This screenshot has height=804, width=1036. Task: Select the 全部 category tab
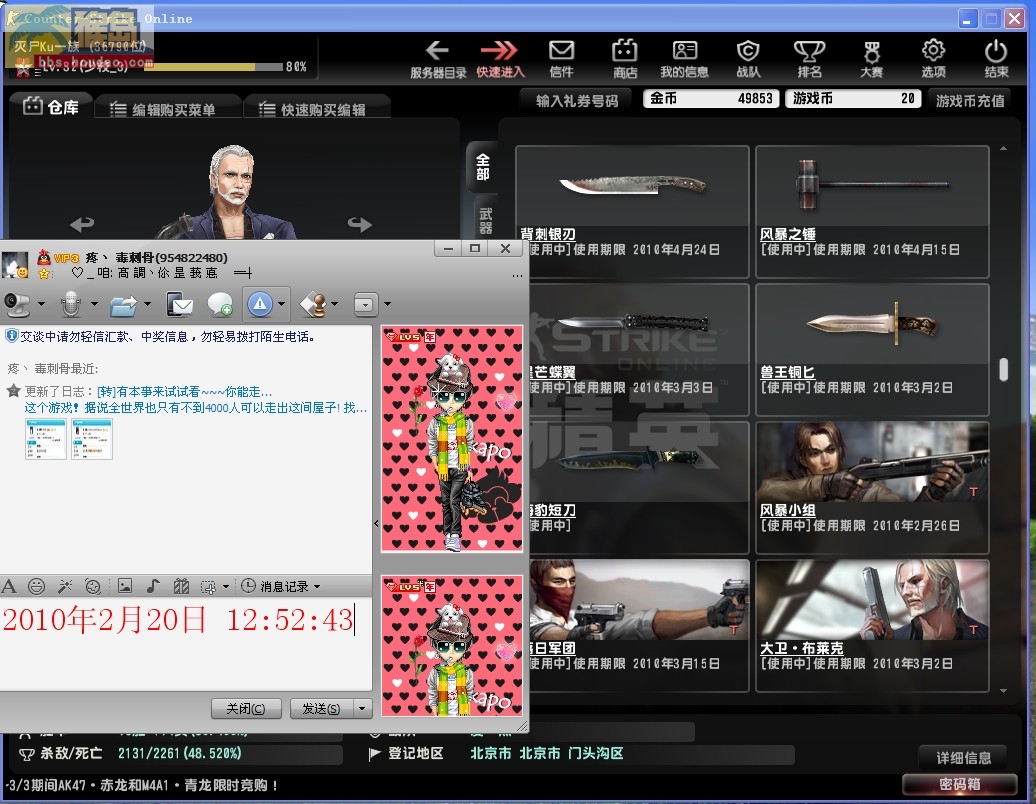pyautogui.click(x=483, y=166)
